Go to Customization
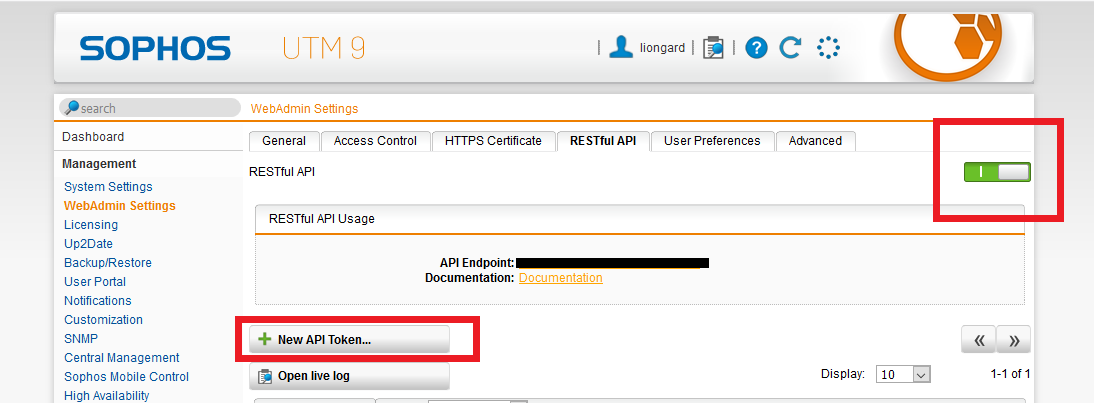The width and height of the screenshot is (1094, 403). (103, 319)
